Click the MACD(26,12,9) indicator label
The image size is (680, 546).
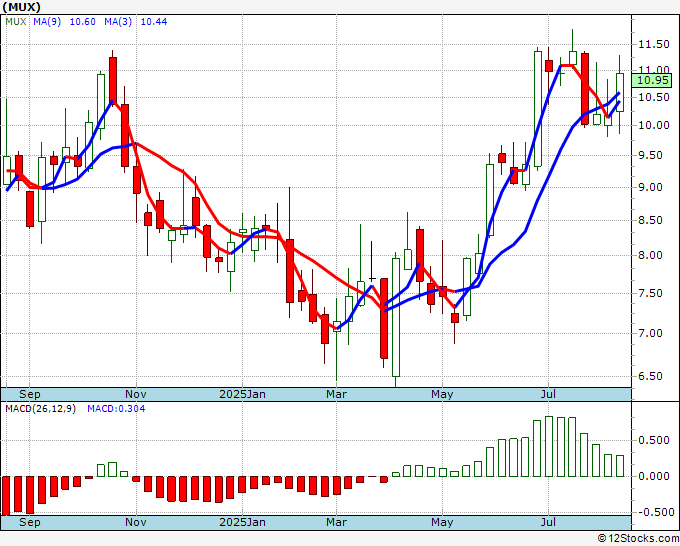pyautogui.click(x=40, y=409)
